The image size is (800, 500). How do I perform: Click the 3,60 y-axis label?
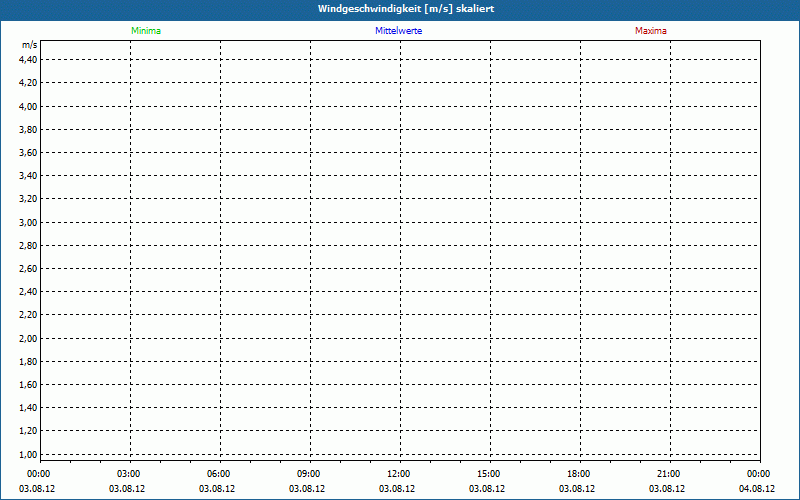28,153
